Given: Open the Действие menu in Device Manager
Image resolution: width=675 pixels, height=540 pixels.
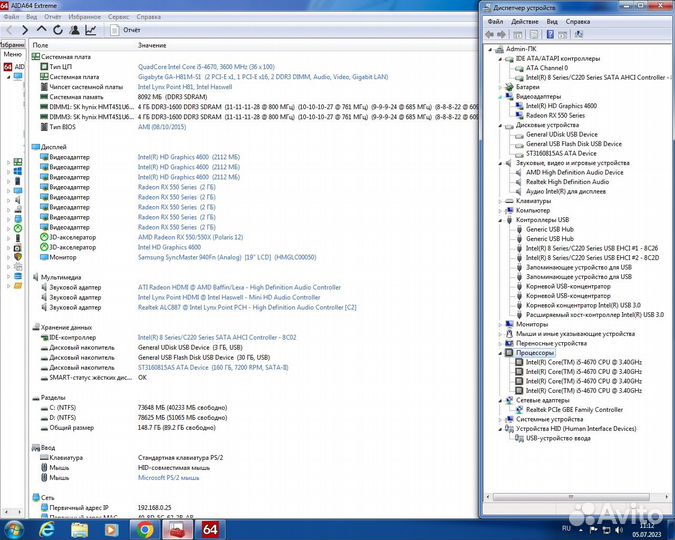Looking at the screenshot, I should [524, 22].
